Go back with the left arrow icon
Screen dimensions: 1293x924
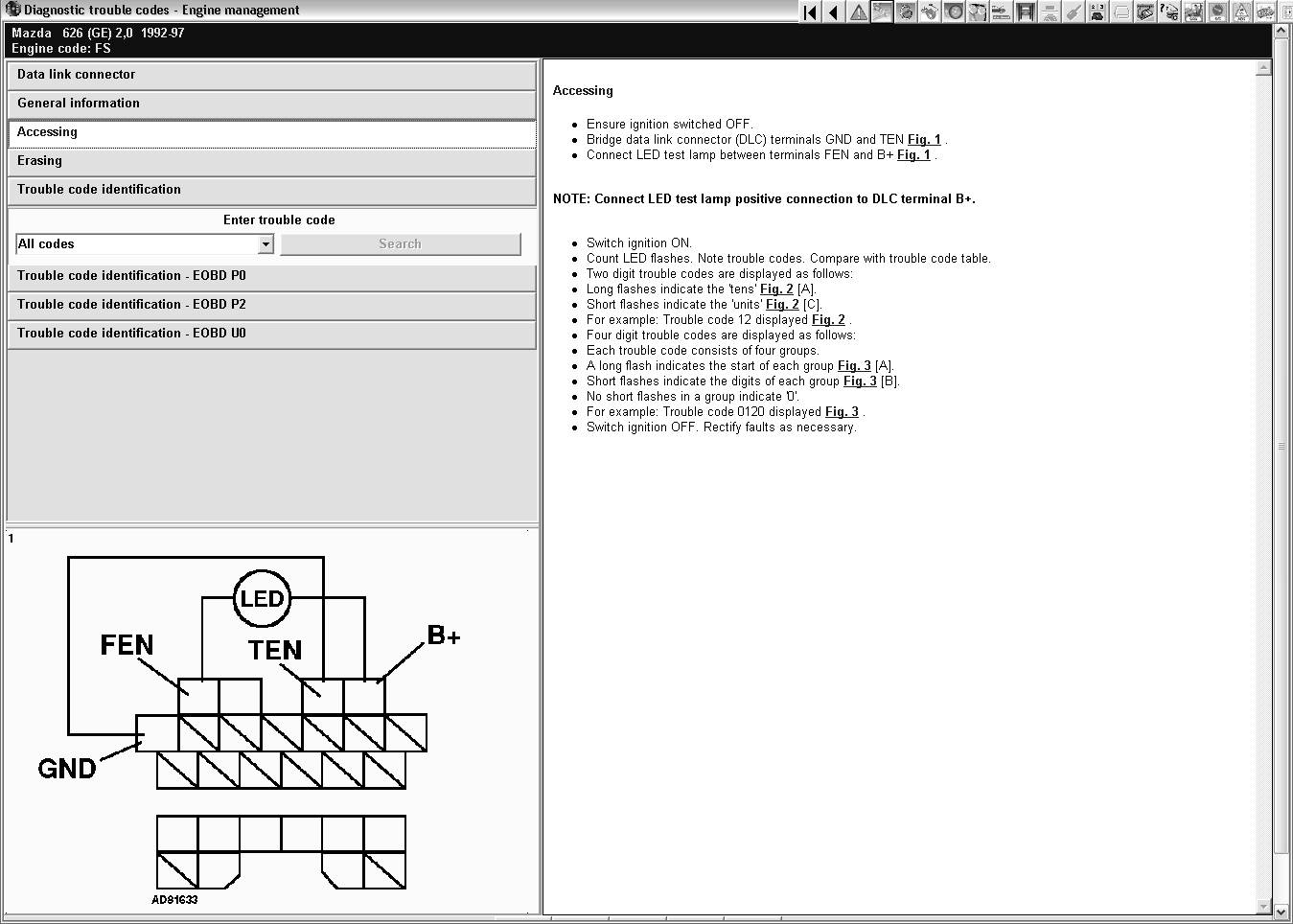tap(834, 12)
